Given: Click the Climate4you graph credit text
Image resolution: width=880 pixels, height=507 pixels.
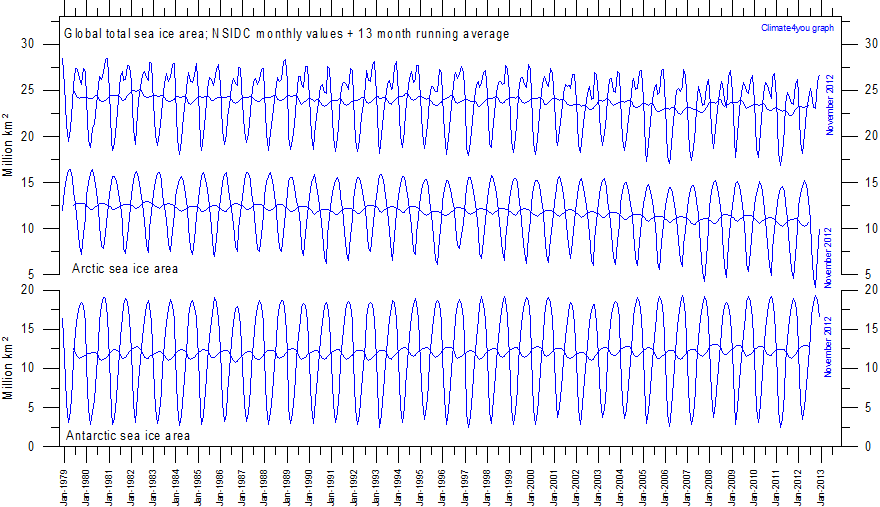Looking at the screenshot, I should tap(796, 28).
